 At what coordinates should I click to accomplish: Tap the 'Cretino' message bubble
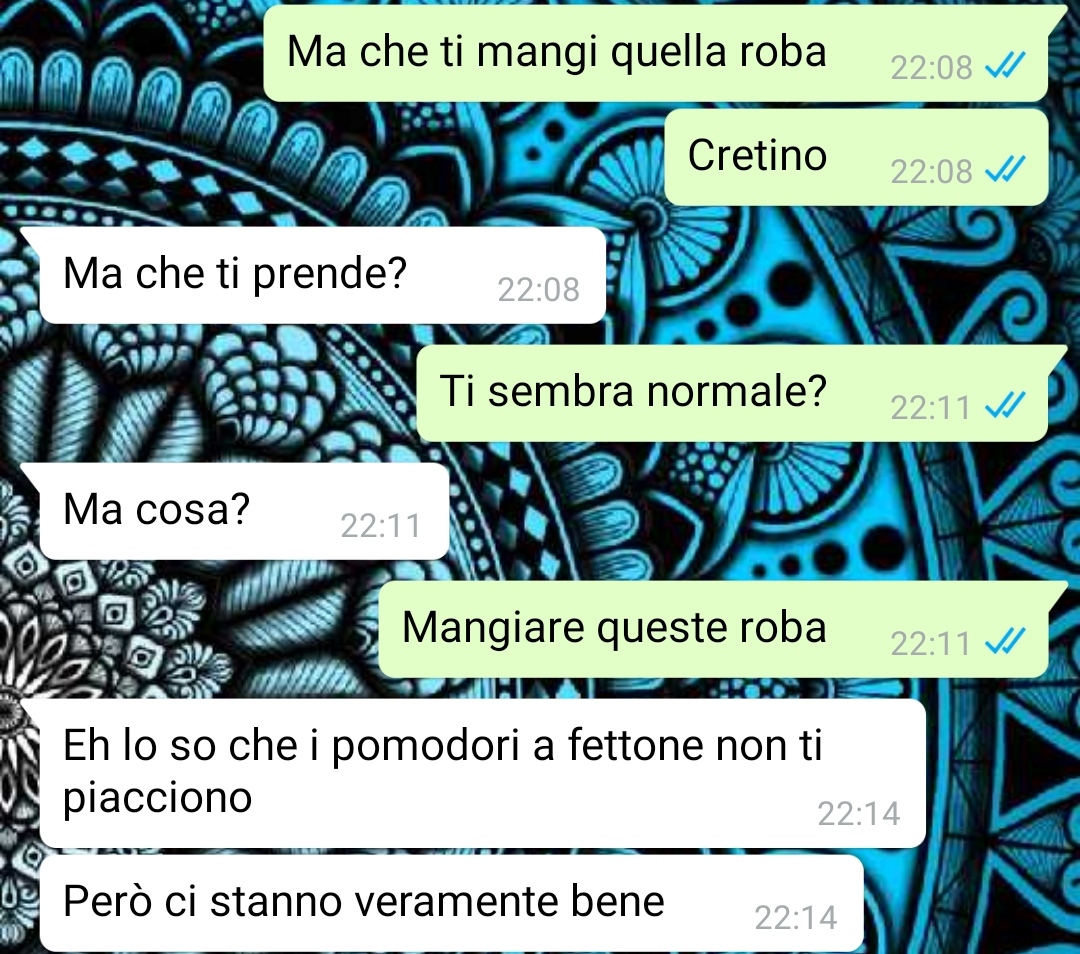pos(856,157)
